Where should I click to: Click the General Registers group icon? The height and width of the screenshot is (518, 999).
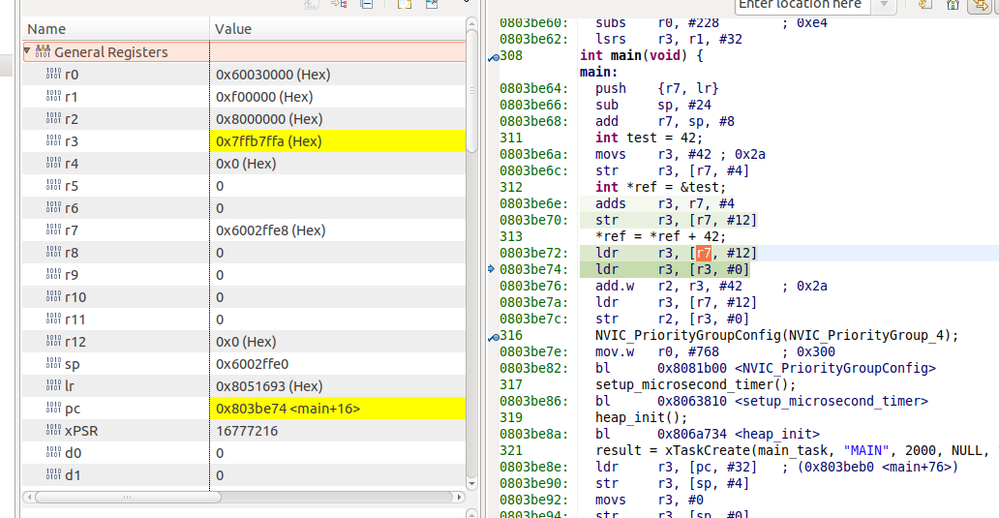(43, 52)
